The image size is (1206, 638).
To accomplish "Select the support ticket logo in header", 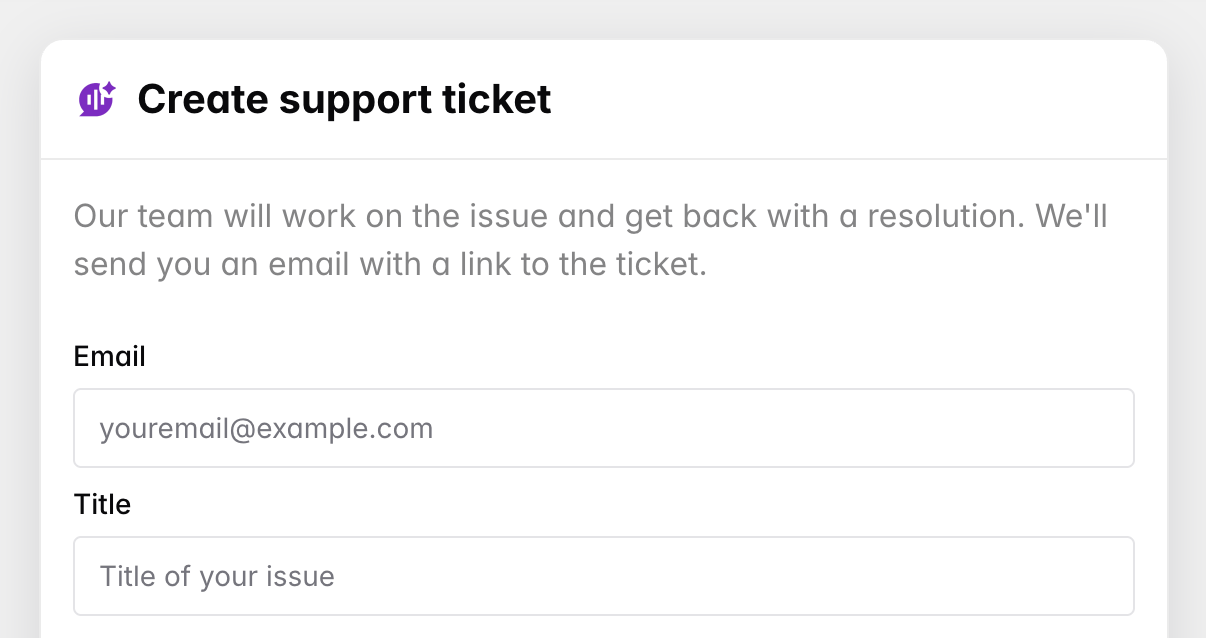I will 97,99.
